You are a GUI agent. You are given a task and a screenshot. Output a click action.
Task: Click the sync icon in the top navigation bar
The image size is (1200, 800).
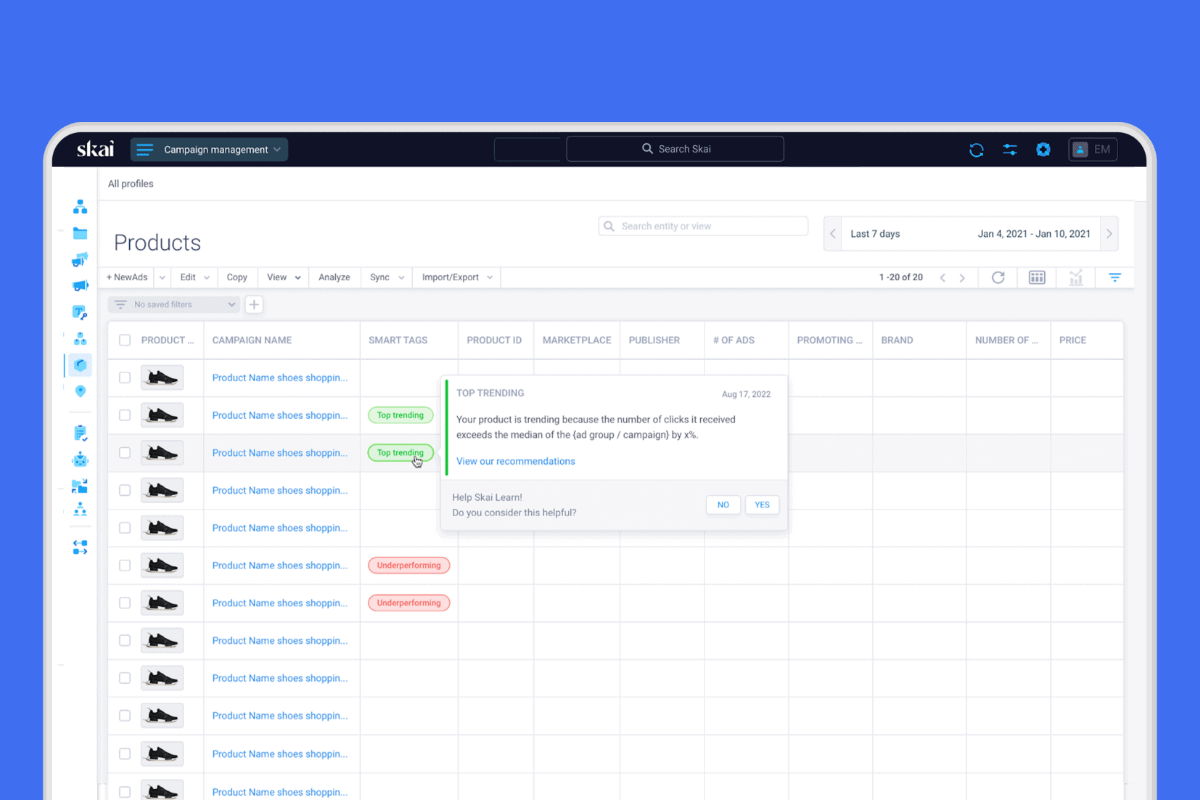pos(976,149)
